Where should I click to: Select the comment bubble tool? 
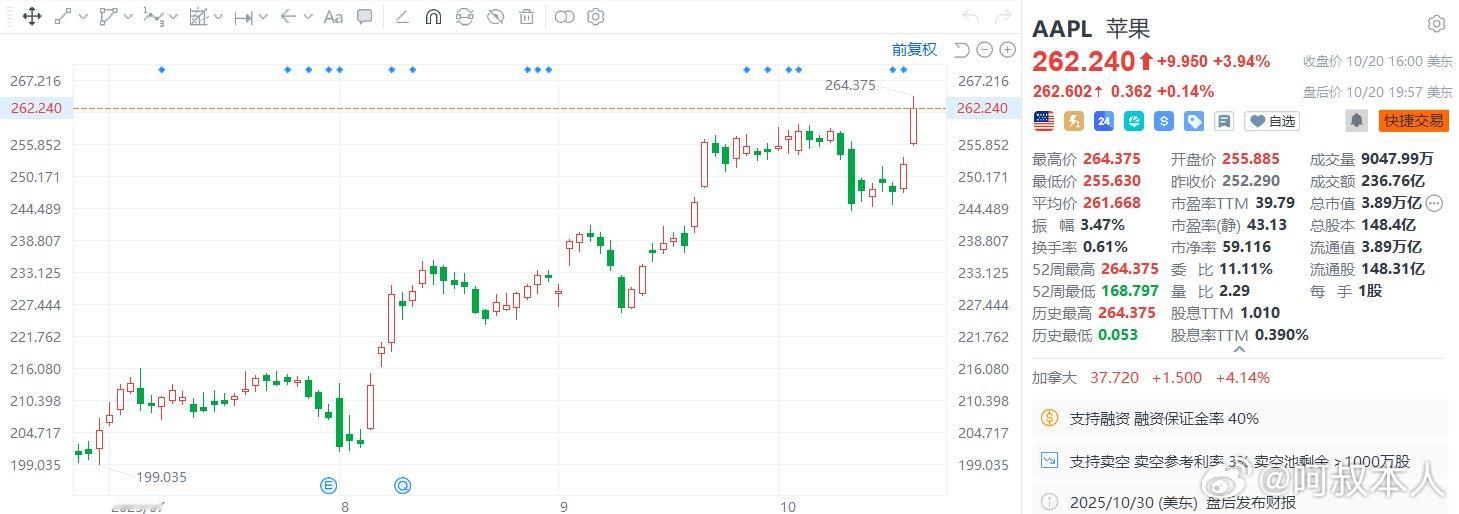pyautogui.click(x=365, y=16)
